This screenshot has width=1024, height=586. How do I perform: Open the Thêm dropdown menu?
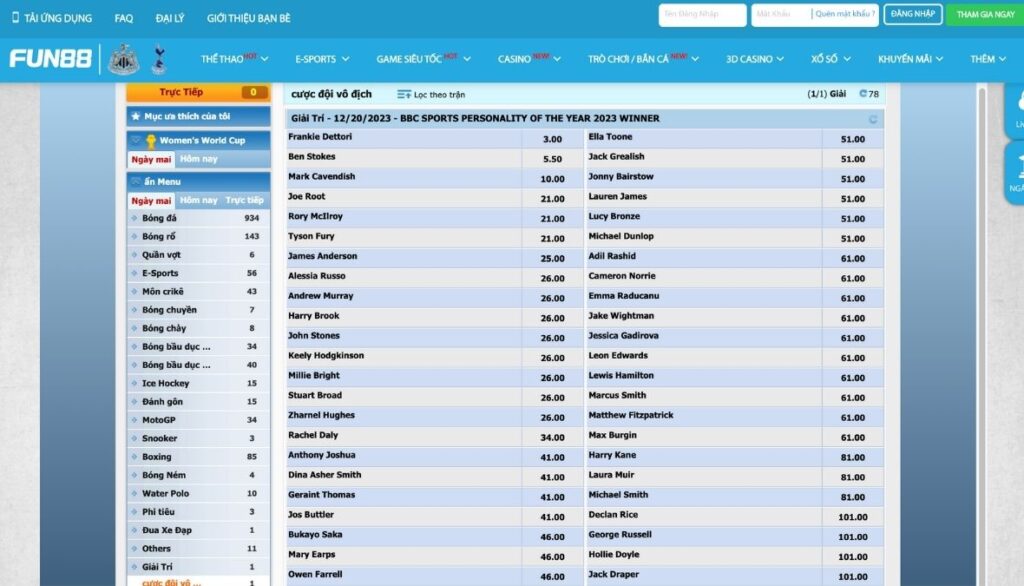point(987,59)
